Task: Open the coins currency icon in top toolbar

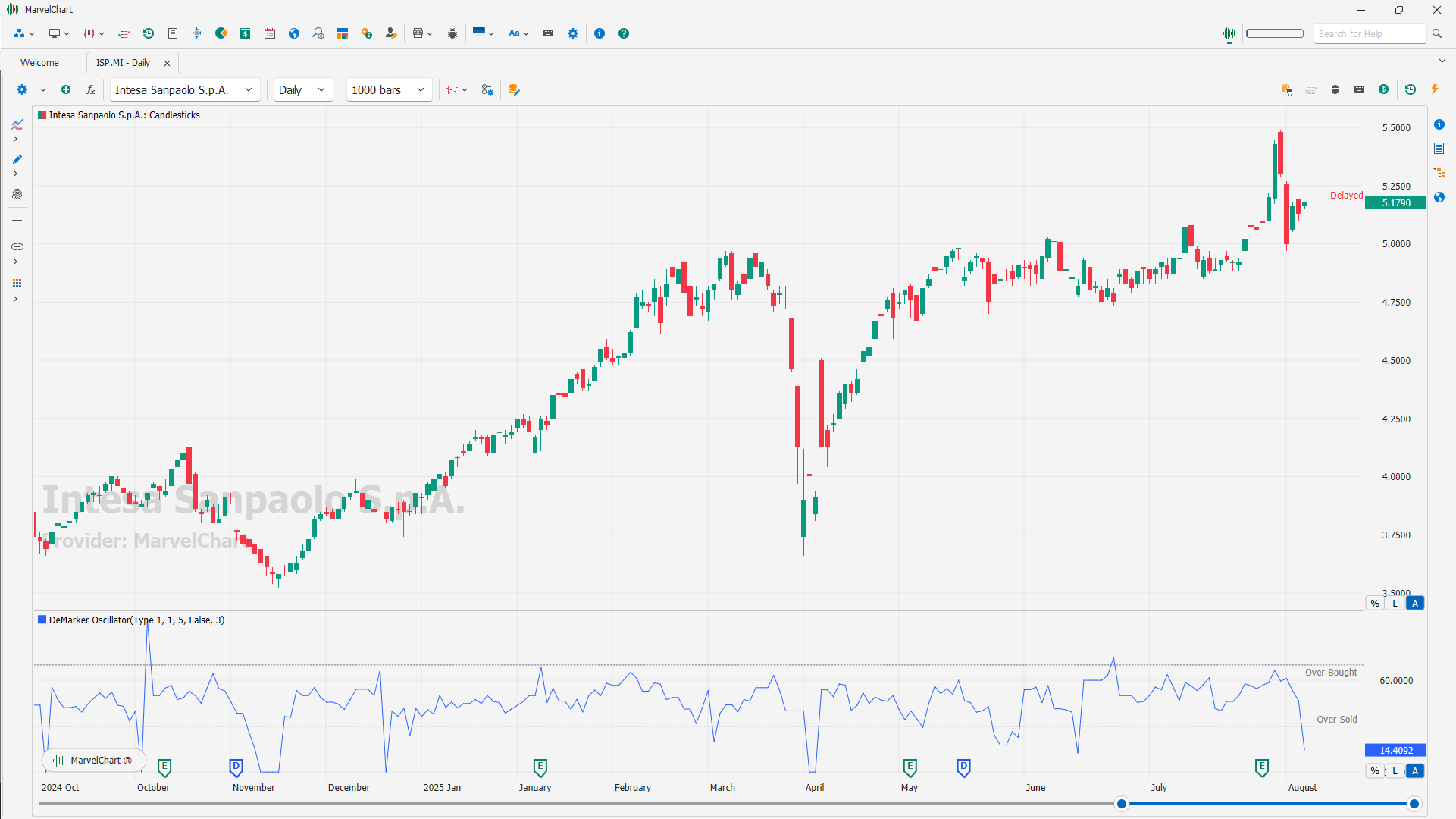Action: click(367, 33)
